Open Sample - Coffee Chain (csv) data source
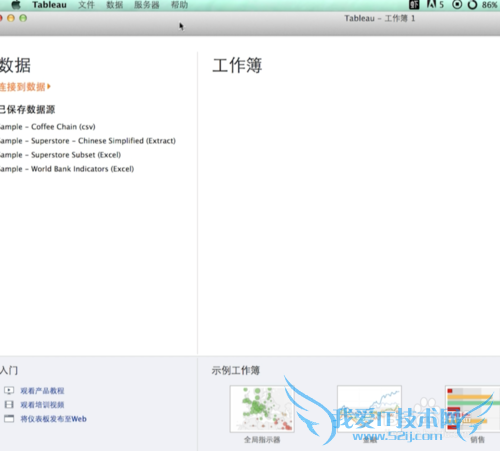Viewport: 500px width, 451px height. [48, 127]
